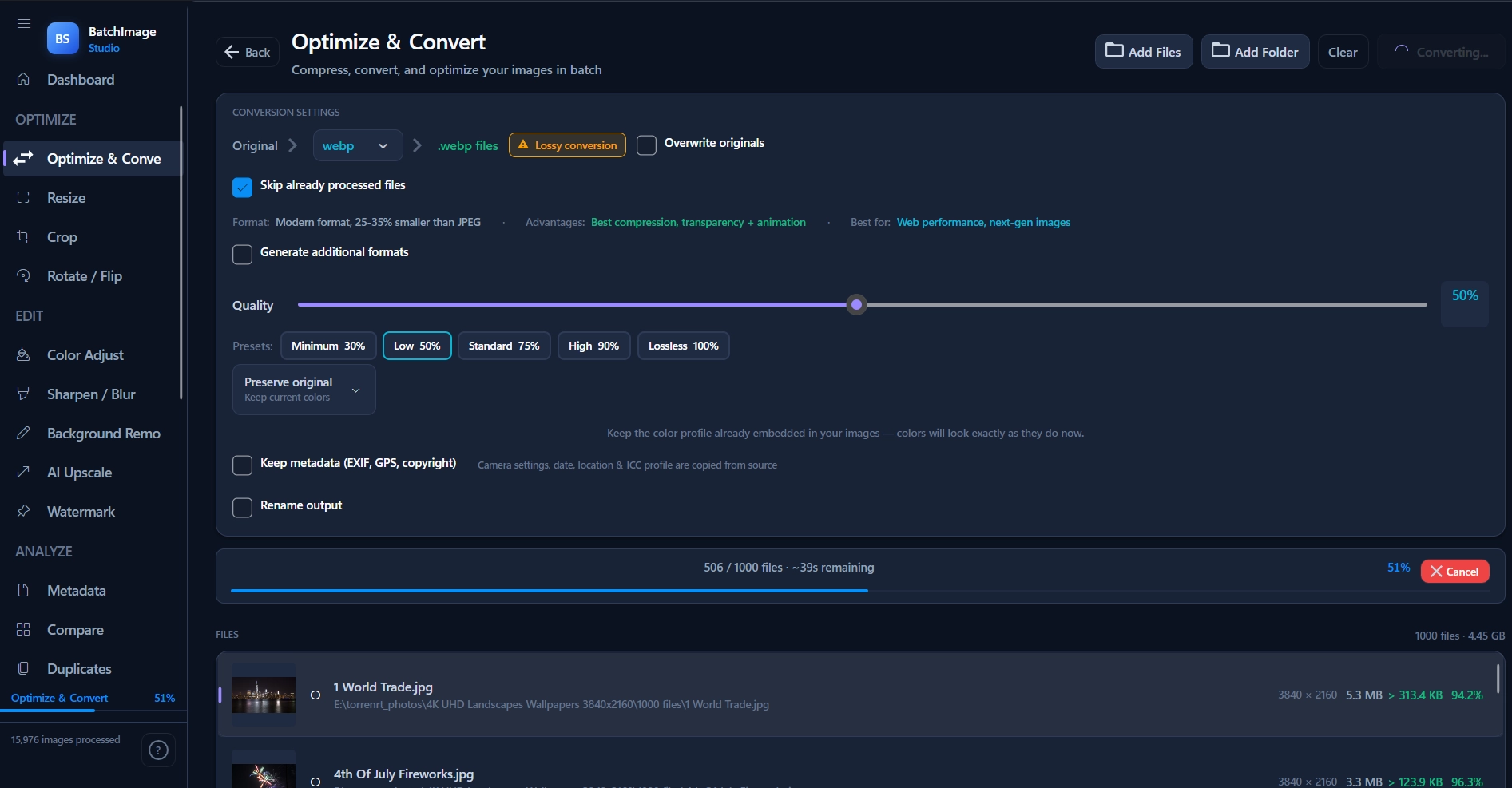Click the 50% quality value box
1512x788 pixels.
(1465, 303)
